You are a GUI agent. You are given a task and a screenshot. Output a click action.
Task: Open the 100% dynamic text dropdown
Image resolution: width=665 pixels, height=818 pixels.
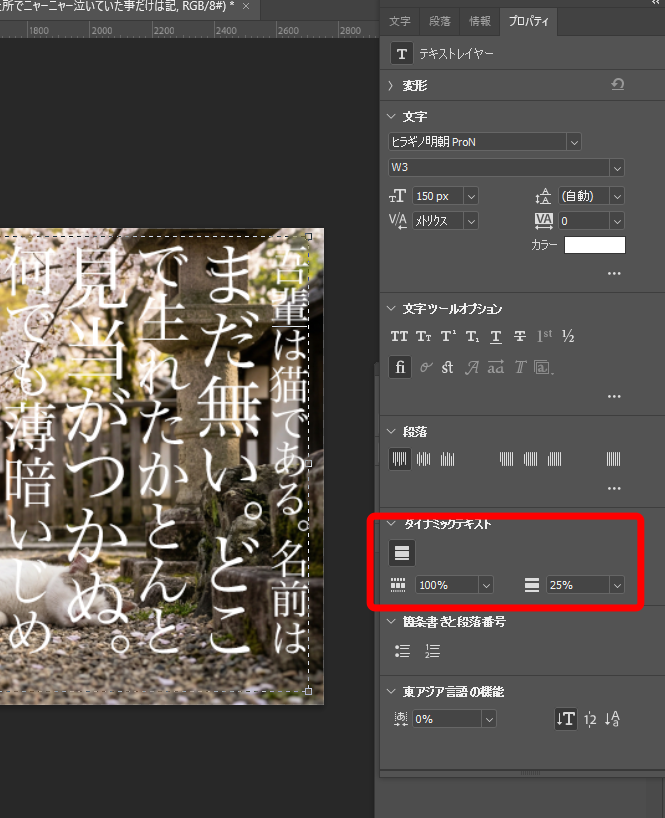pos(486,585)
